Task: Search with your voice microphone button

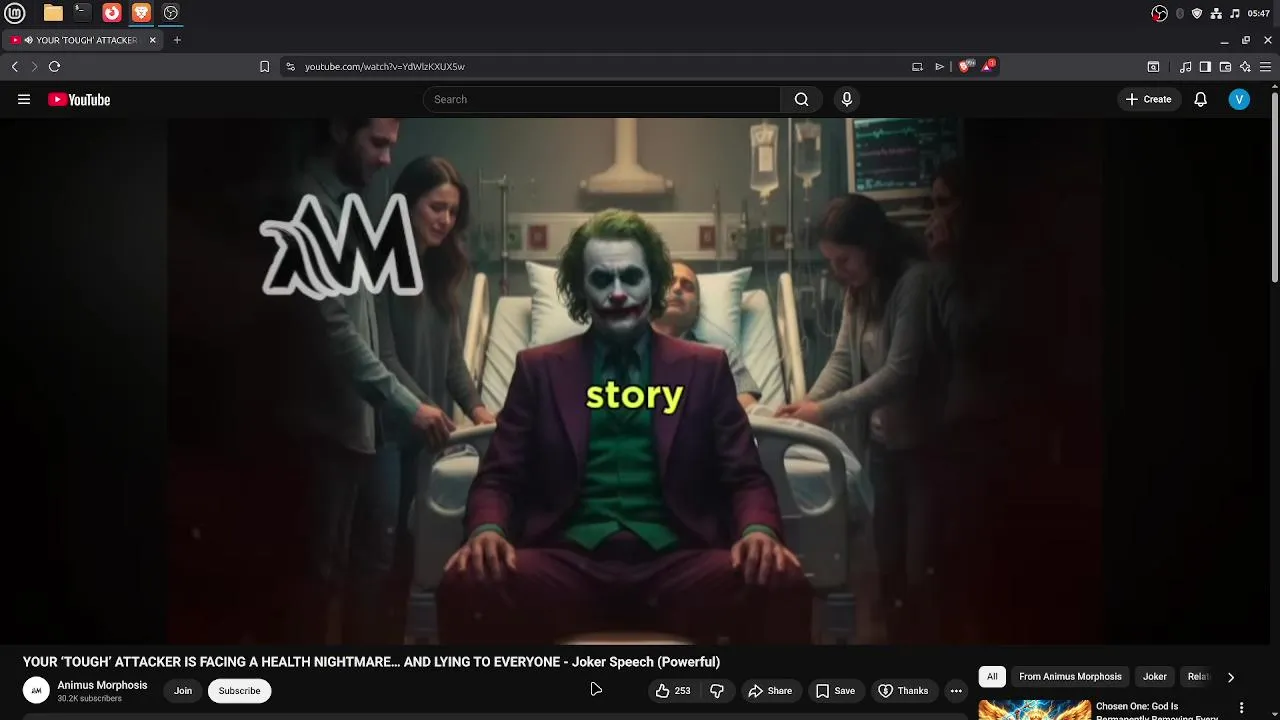Action: [847, 99]
